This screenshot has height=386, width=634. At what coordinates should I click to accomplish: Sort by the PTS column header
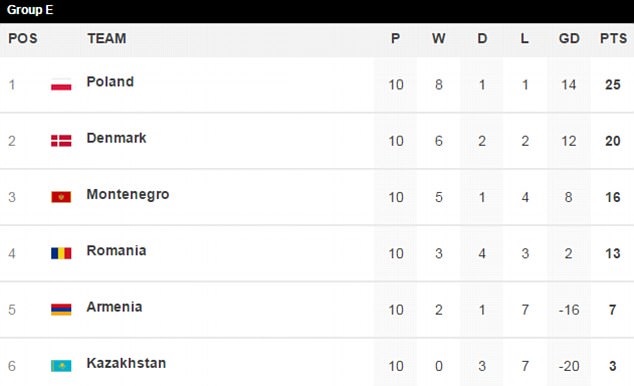pyautogui.click(x=613, y=38)
